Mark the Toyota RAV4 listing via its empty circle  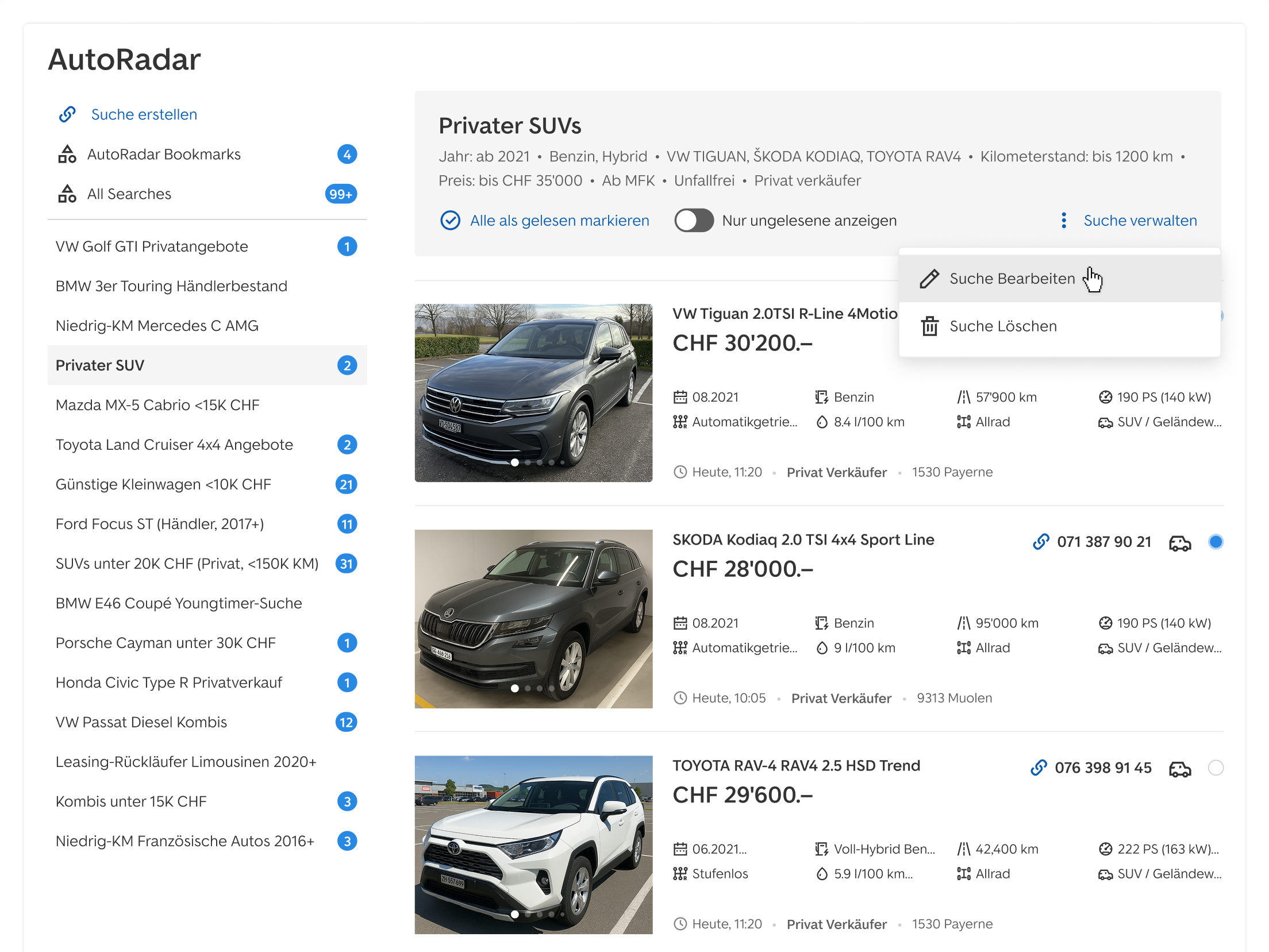(1216, 768)
